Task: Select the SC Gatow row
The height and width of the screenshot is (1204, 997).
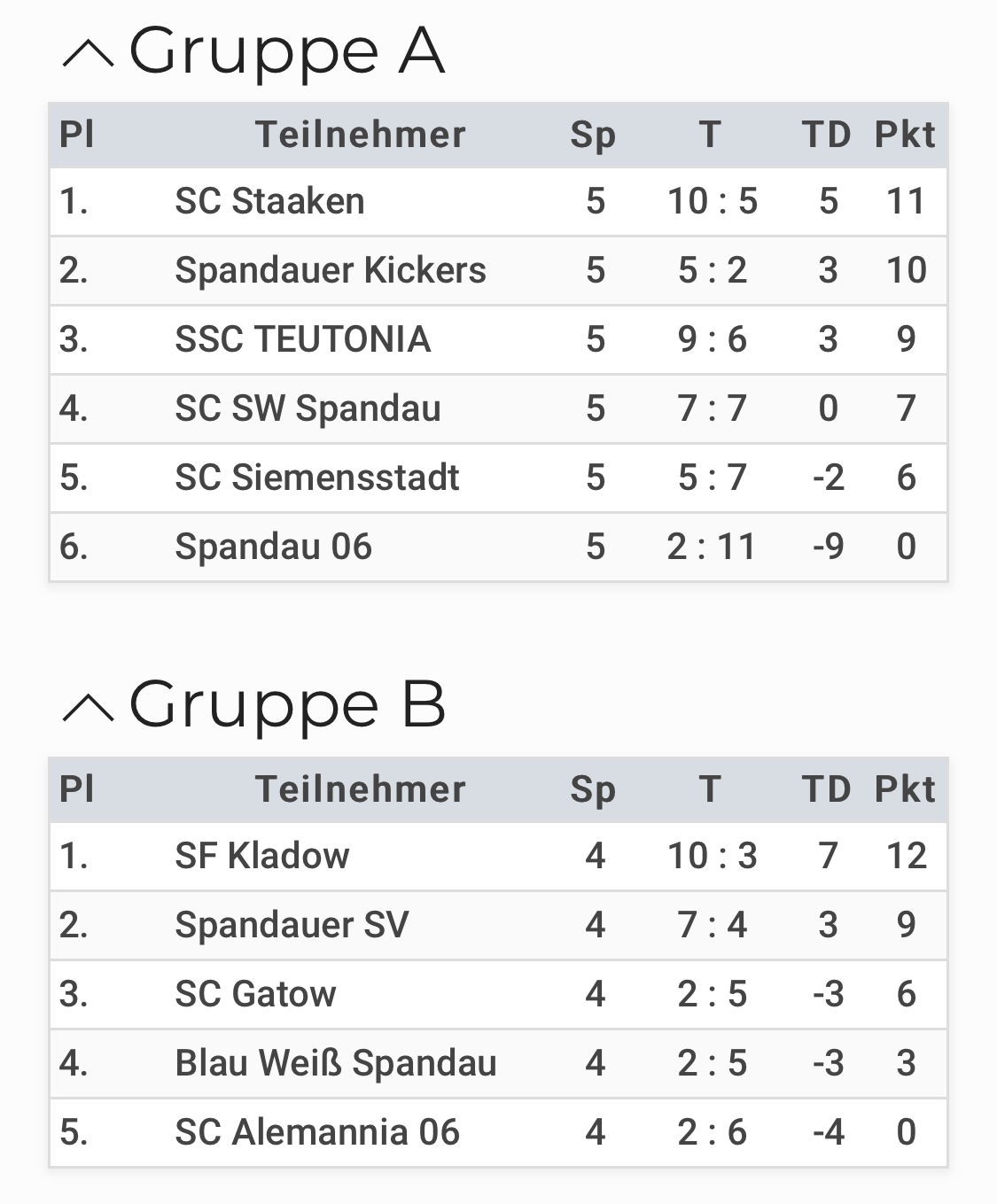Action: point(498,995)
